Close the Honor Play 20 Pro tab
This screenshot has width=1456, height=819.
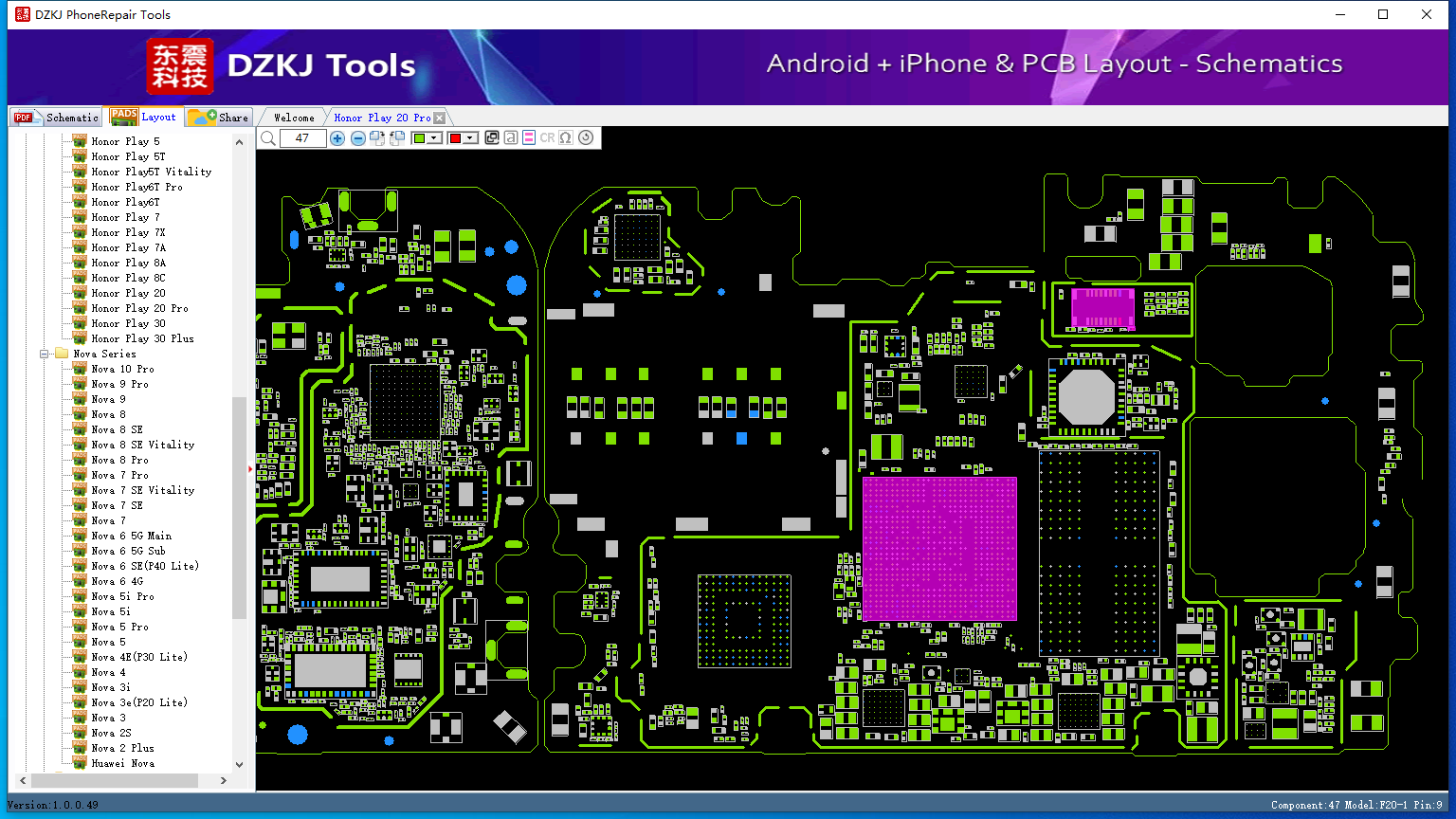439,118
